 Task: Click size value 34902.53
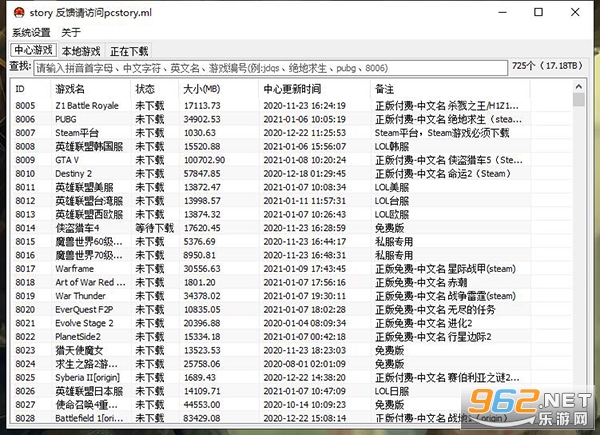pos(202,119)
